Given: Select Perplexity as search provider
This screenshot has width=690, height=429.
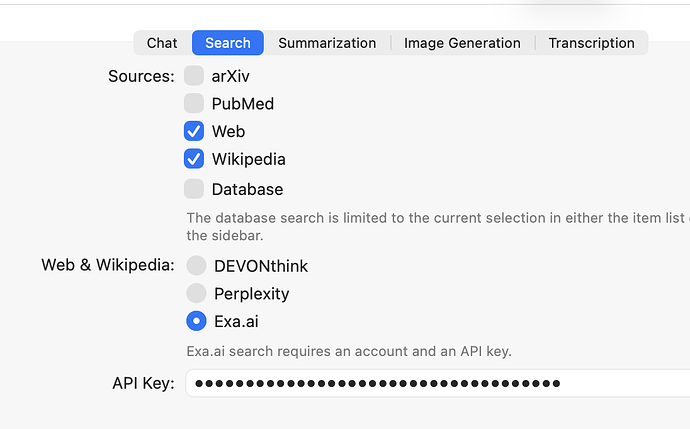Looking at the screenshot, I should 196,293.
